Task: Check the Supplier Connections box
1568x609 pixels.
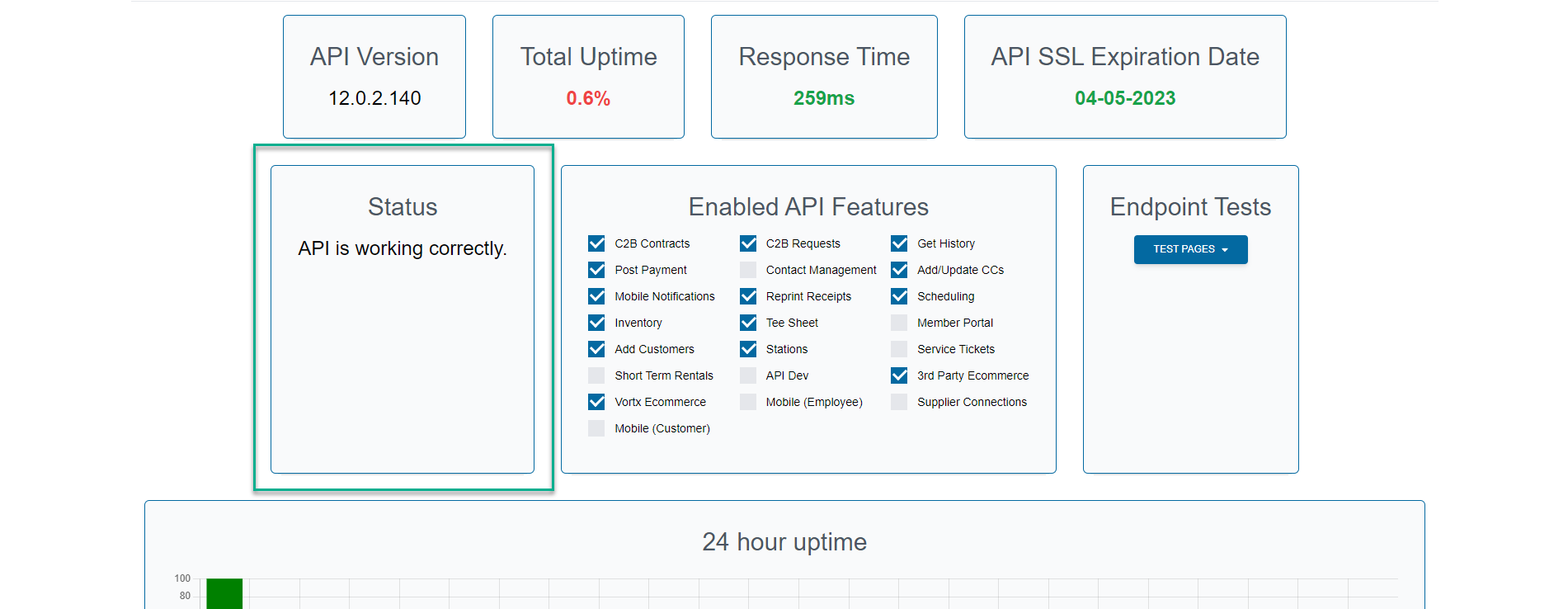Action: [899, 402]
